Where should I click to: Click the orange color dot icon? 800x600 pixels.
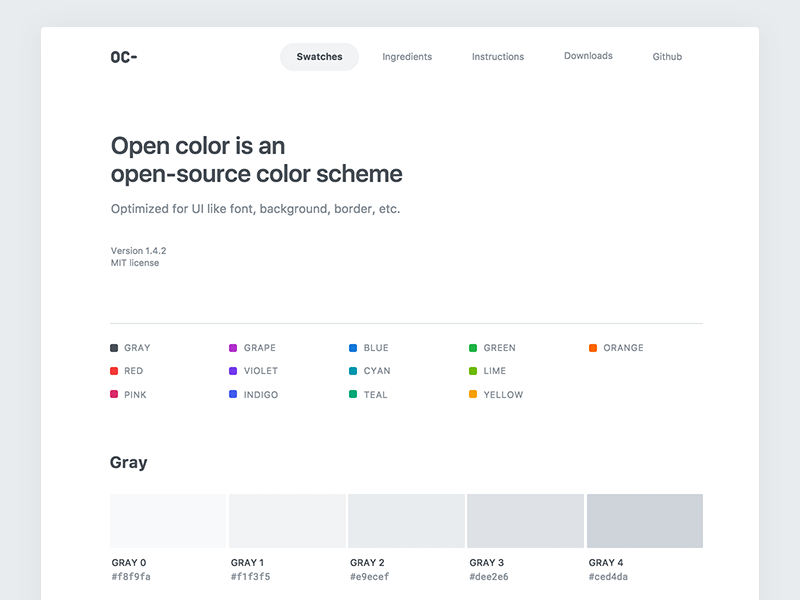593,348
